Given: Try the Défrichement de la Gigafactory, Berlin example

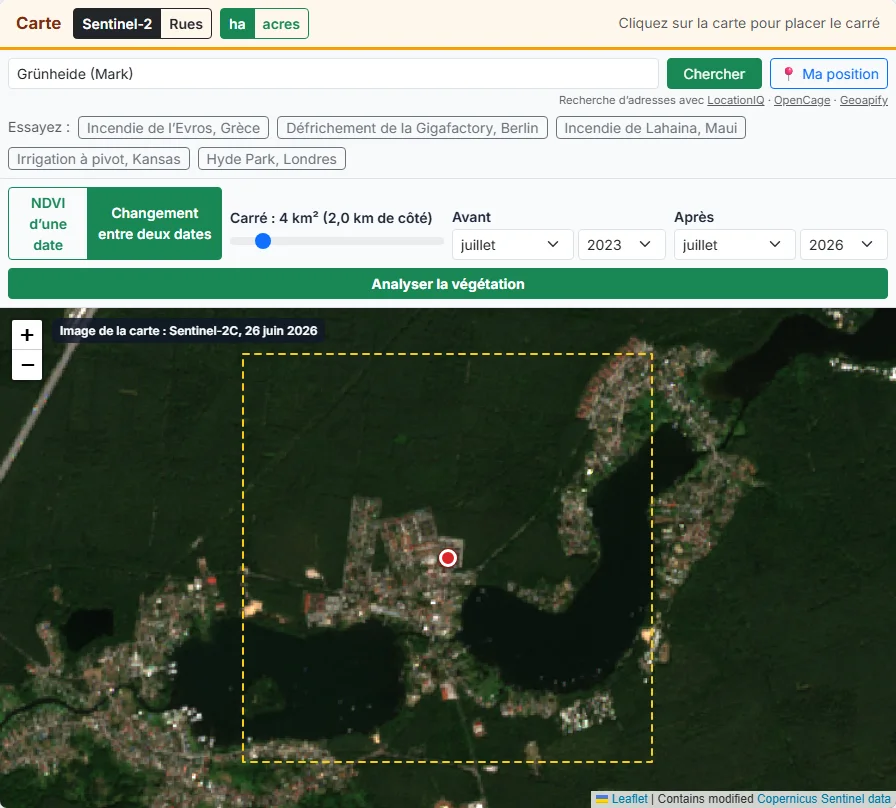Looking at the screenshot, I should point(412,128).
